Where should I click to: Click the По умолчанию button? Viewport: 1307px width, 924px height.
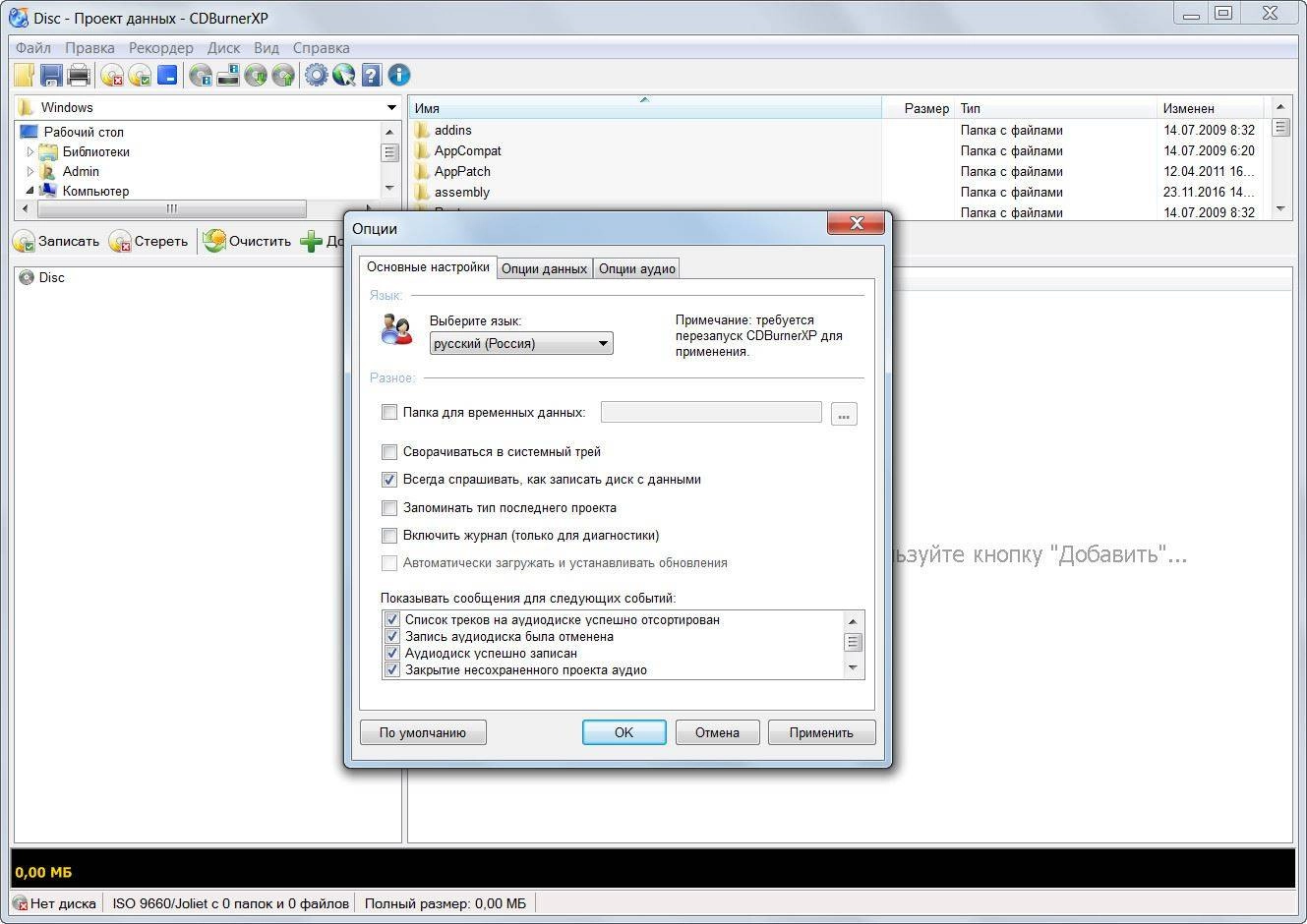click(423, 732)
